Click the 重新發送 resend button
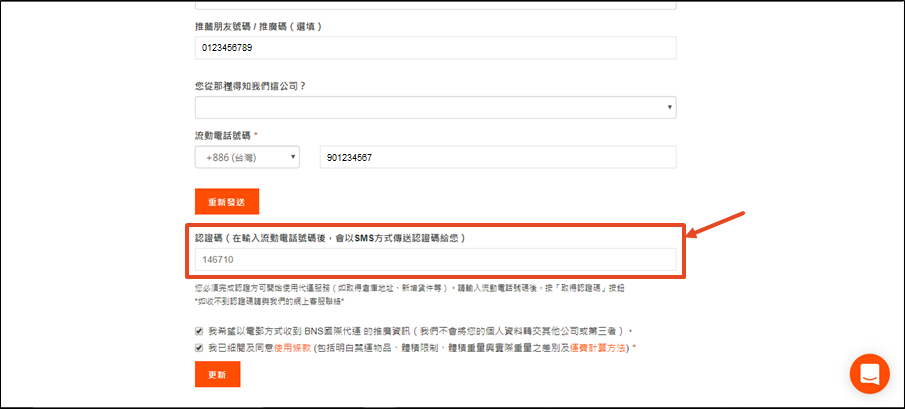 point(226,201)
